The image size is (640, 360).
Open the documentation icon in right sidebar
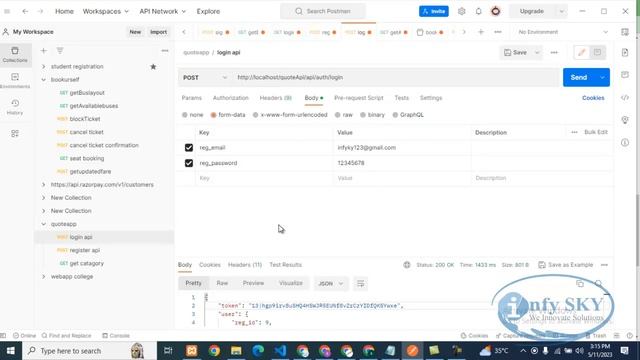pyautogui.click(x=625, y=52)
